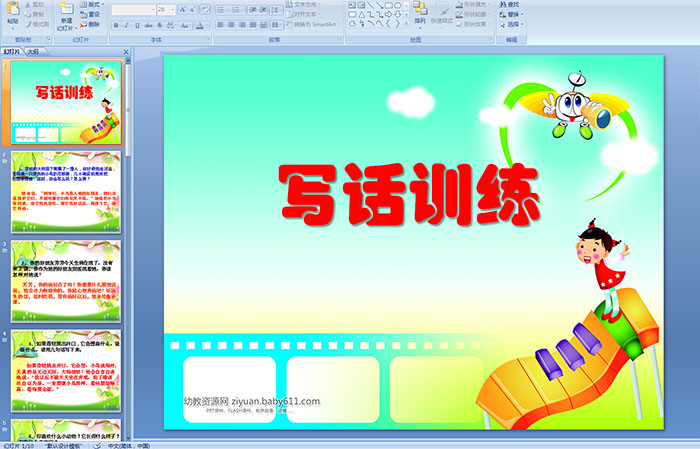Open the columns dropdown
Image resolution: width=700 pixels, height=449 pixels.
pyautogui.click(x=277, y=25)
